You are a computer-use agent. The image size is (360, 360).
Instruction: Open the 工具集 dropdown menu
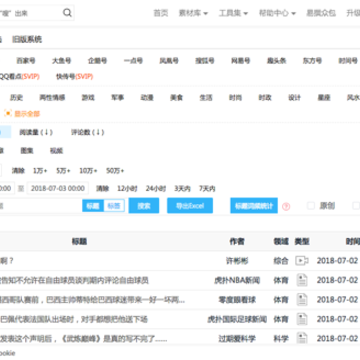233,13
